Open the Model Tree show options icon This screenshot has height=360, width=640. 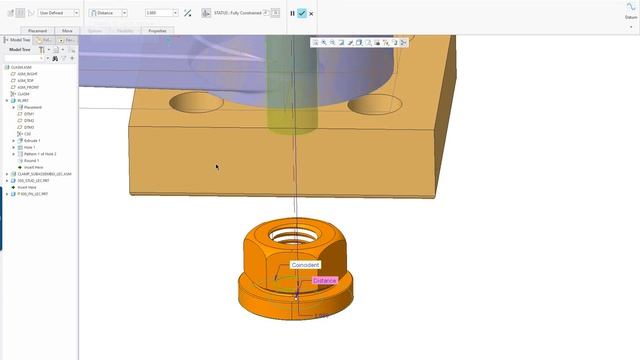tap(56, 50)
